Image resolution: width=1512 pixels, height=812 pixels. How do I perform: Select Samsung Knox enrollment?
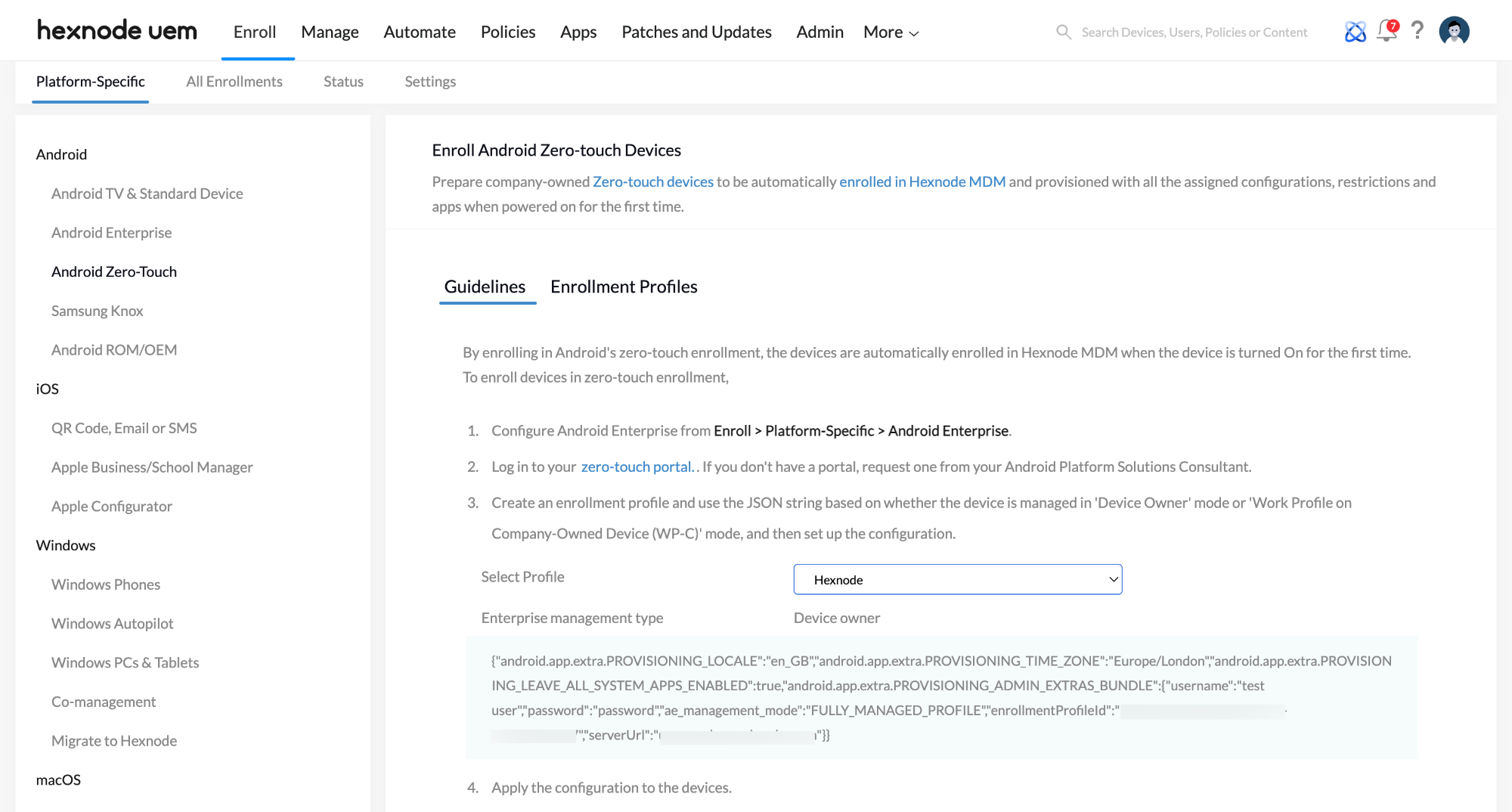pyautogui.click(x=97, y=311)
